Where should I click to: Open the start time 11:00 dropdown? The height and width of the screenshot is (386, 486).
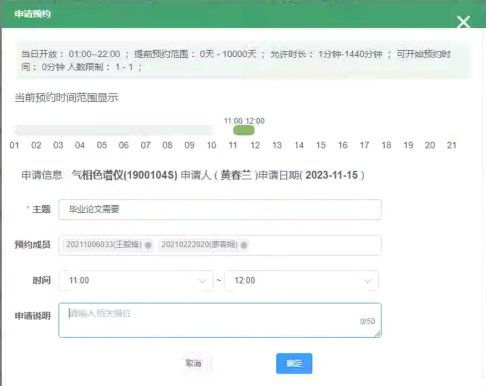(136, 280)
